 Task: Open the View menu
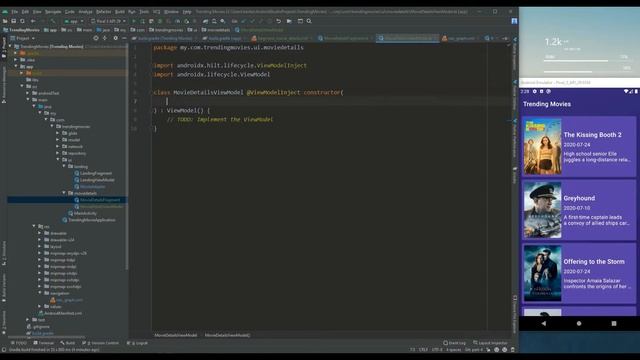pyautogui.click(x=37, y=12)
